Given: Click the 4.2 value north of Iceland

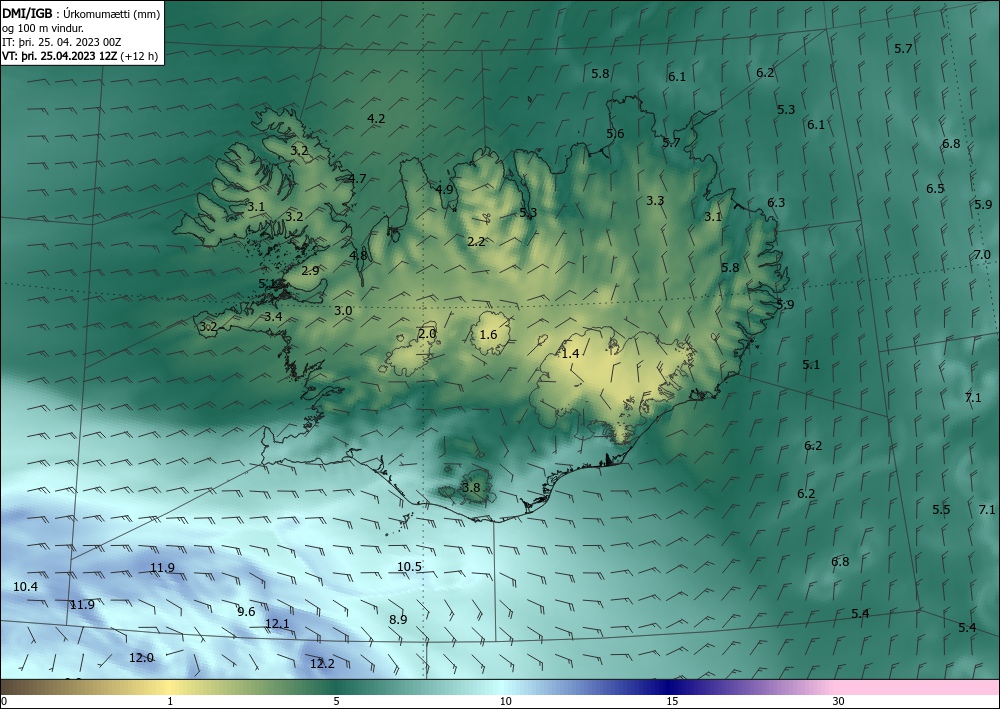Looking at the screenshot, I should (x=376, y=119).
